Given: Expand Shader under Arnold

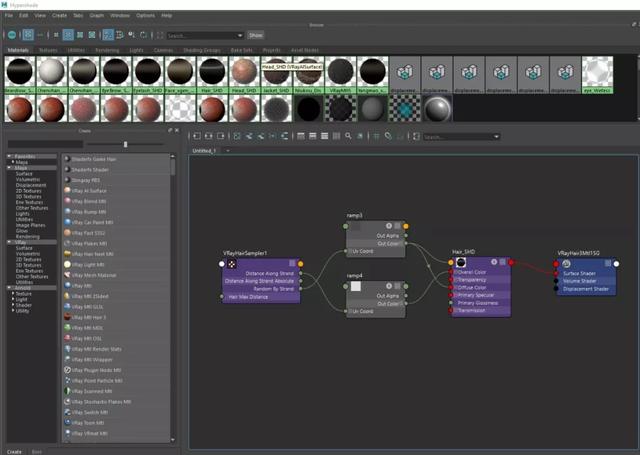Looking at the screenshot, I should [13, 305].
